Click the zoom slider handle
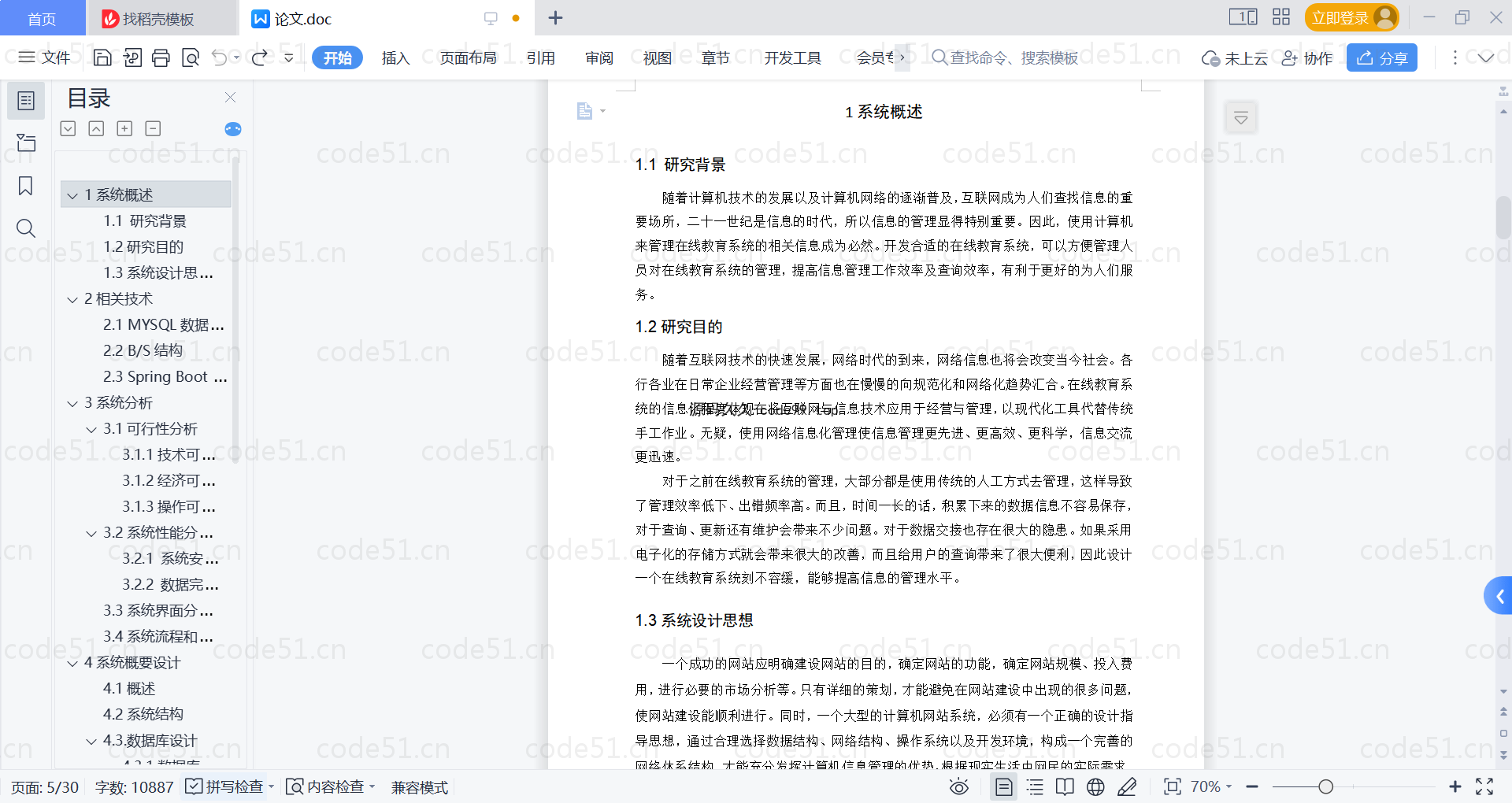The height and width of the screenshot is (803, 1512). tap(1326, 786)
